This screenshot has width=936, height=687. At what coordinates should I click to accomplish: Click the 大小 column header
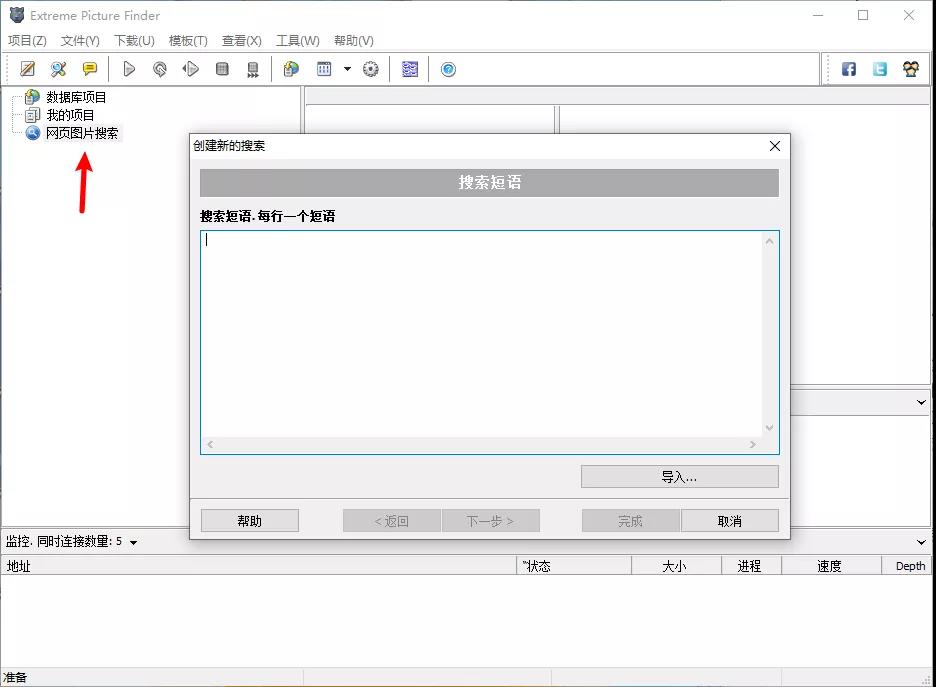[676, 566]
